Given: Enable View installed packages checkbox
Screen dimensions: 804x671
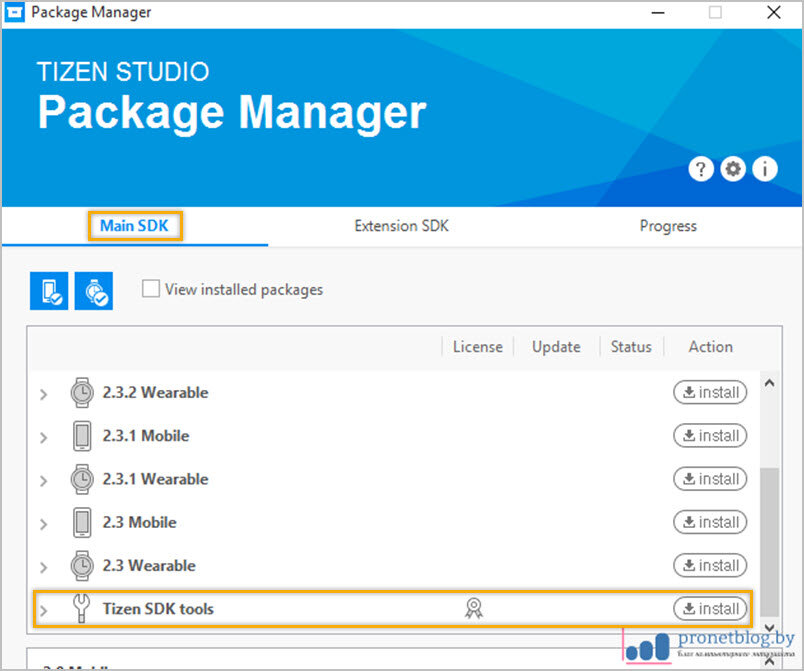Looking at the screenshot, I should [x=150, y=289].
